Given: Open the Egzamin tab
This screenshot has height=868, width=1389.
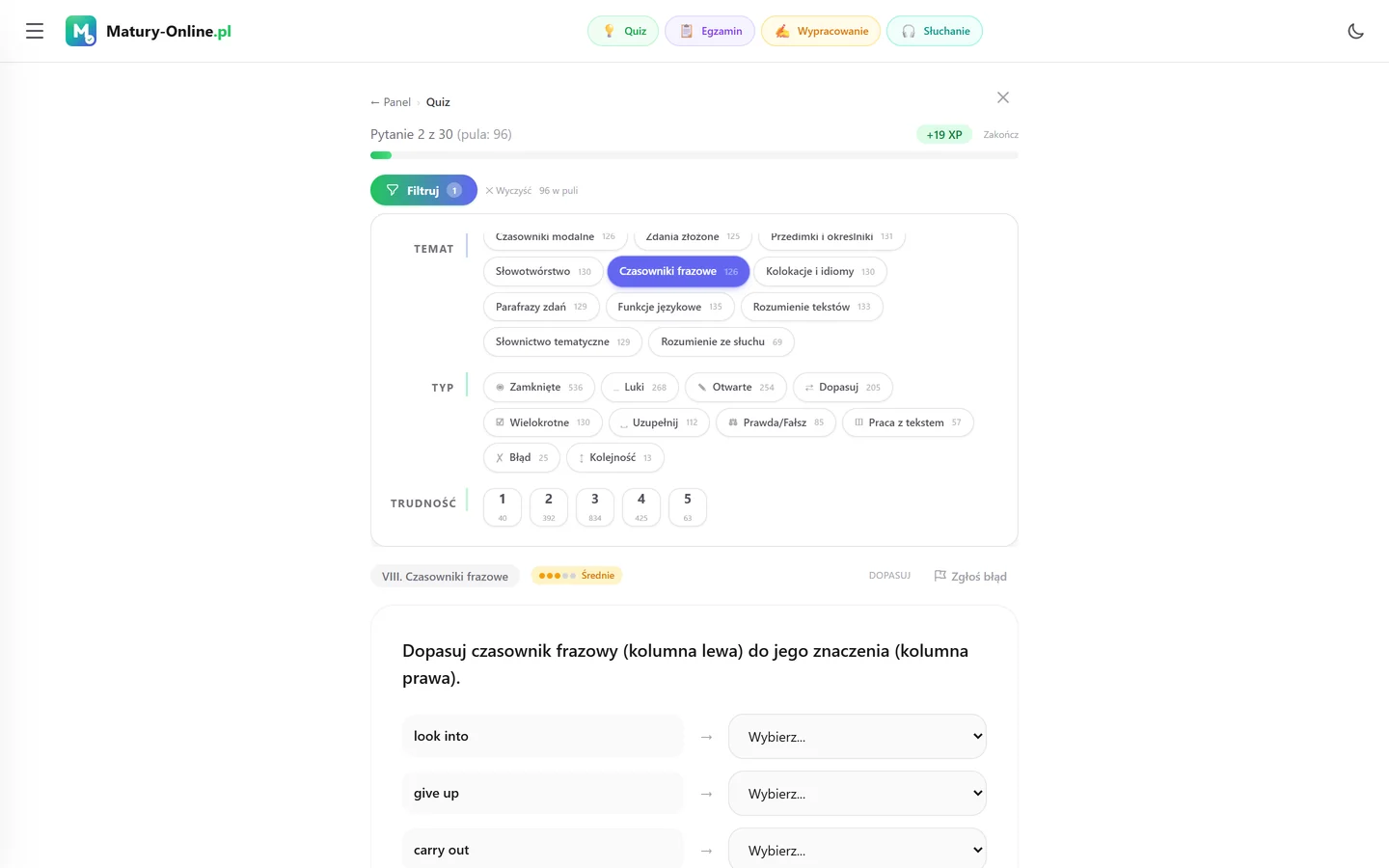Looking at the screenshot, I should click(710, 31).
